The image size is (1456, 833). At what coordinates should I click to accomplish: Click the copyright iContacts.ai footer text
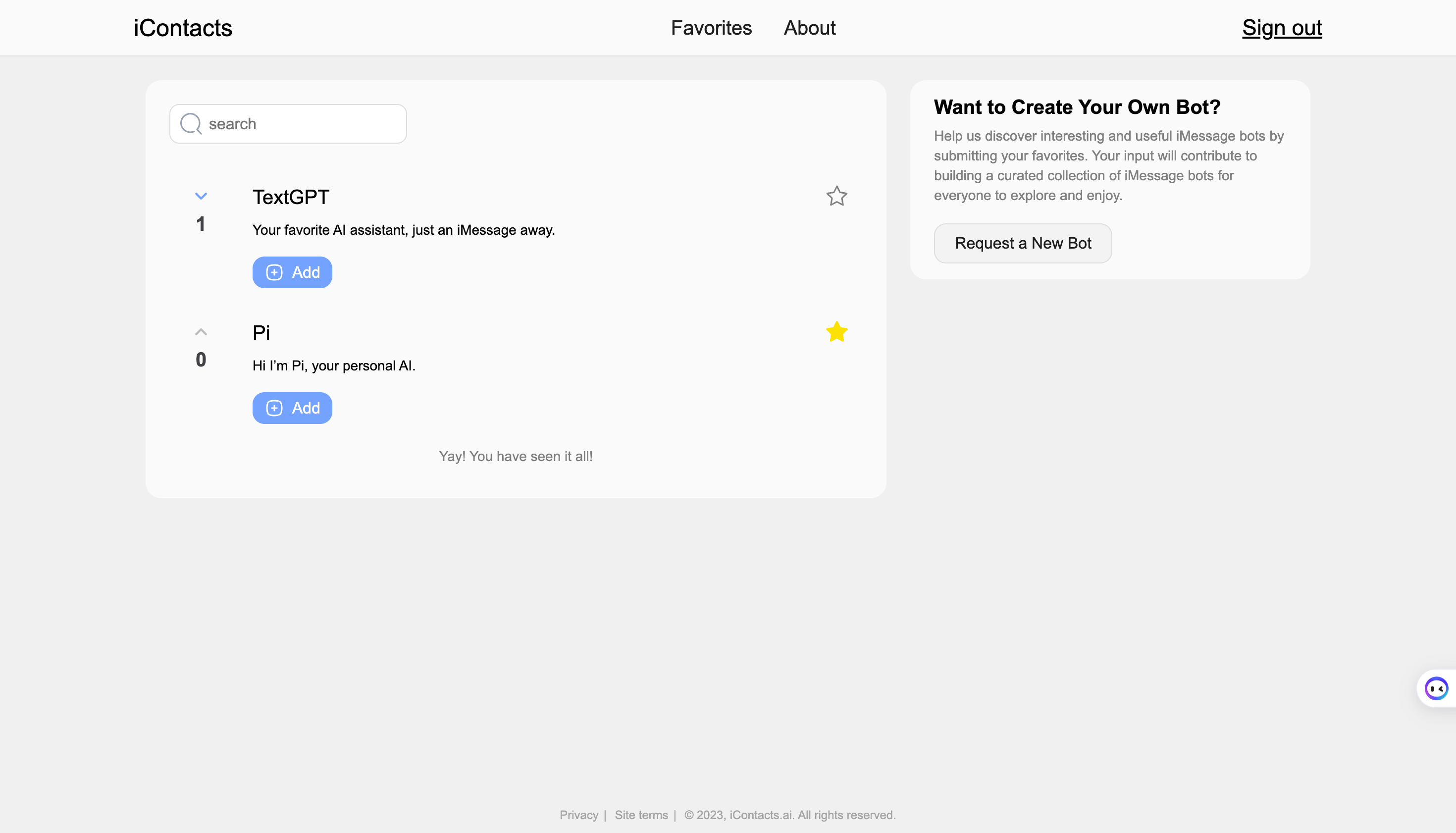pos(790,815)
